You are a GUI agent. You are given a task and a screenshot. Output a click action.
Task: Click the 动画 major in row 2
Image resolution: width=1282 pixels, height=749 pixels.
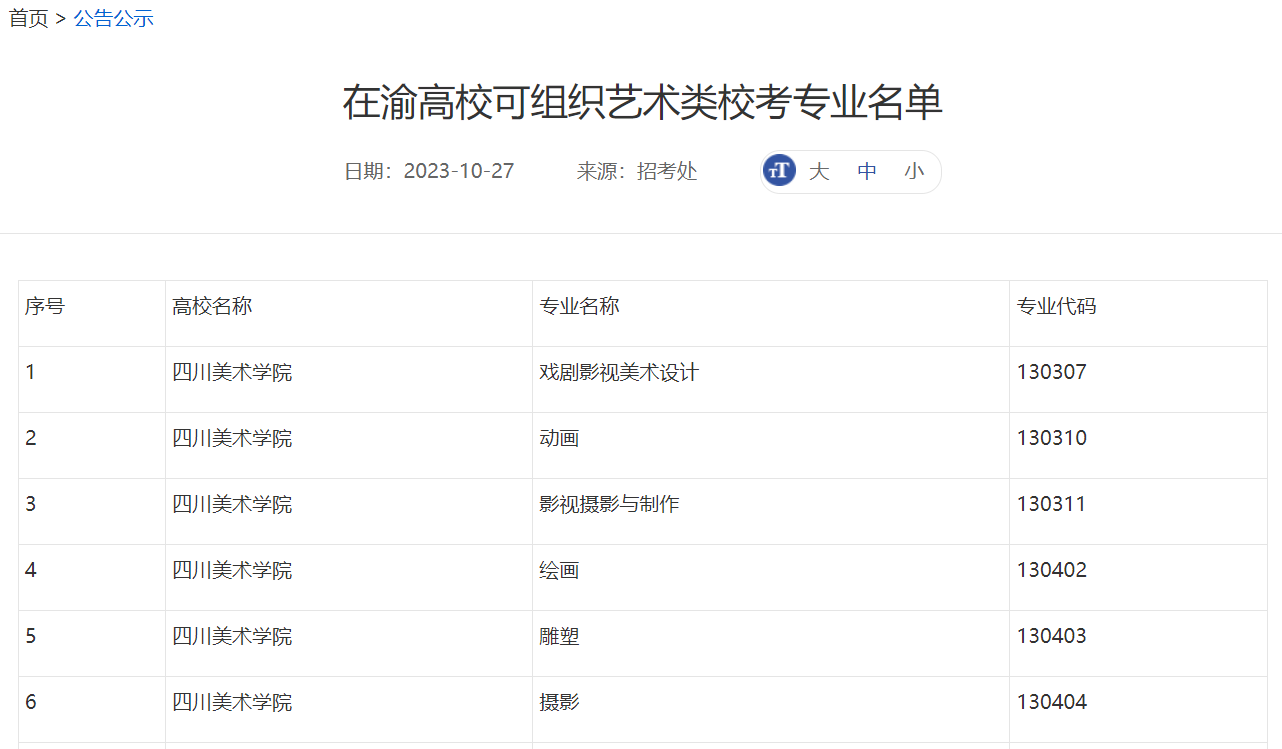pos(558,437)
